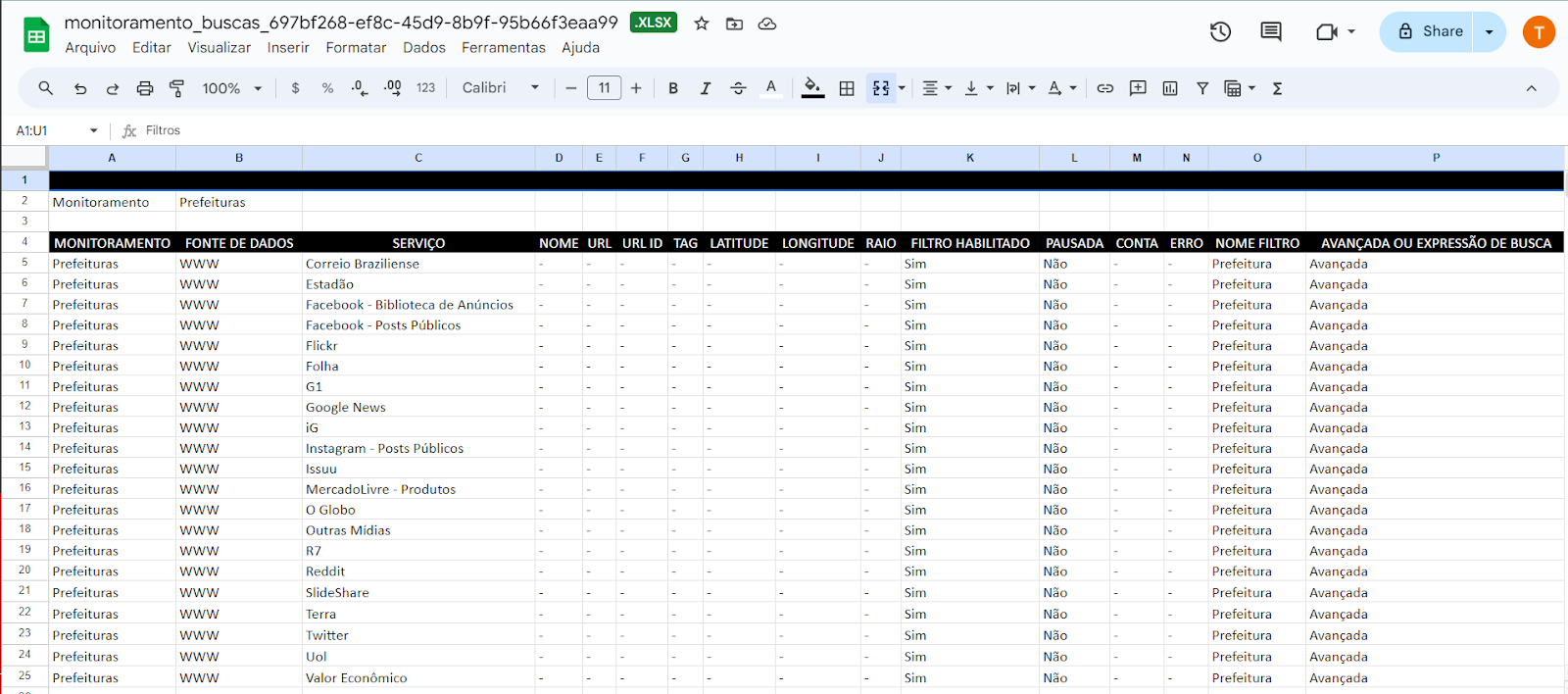The height and width of the screenshot is (694, 1568).
Task: Toggle strikethrough formatting
Action: click(738, 88)
